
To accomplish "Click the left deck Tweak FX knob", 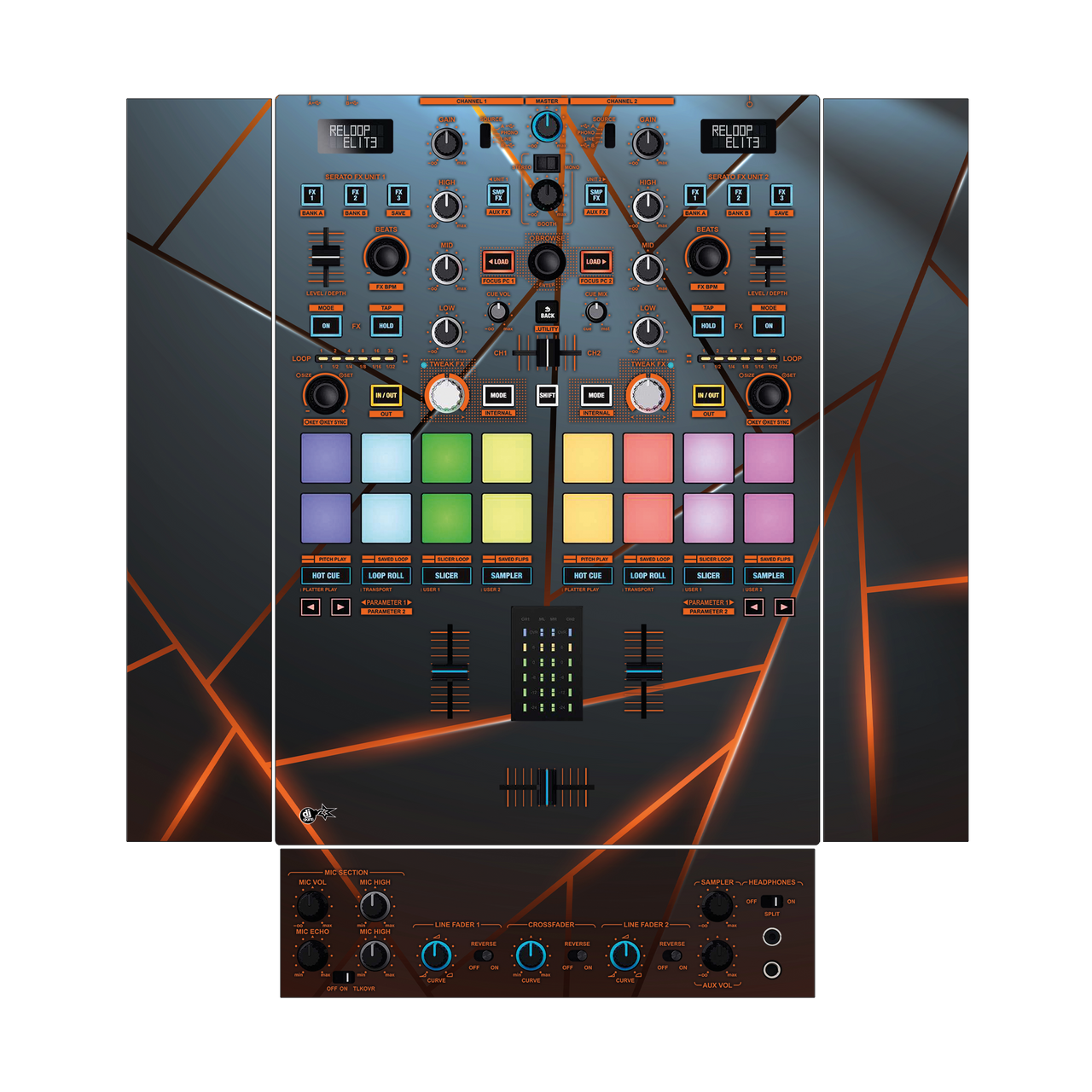I will [446, 395].
